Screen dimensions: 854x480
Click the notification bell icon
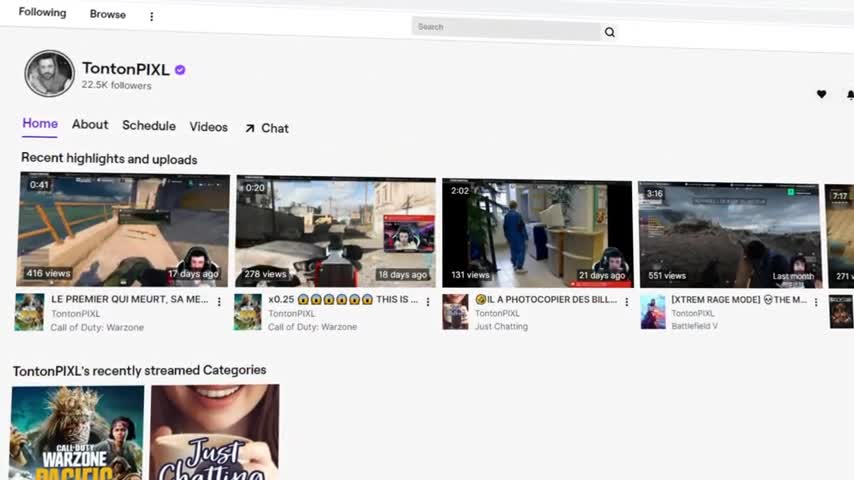click(850, 95)
